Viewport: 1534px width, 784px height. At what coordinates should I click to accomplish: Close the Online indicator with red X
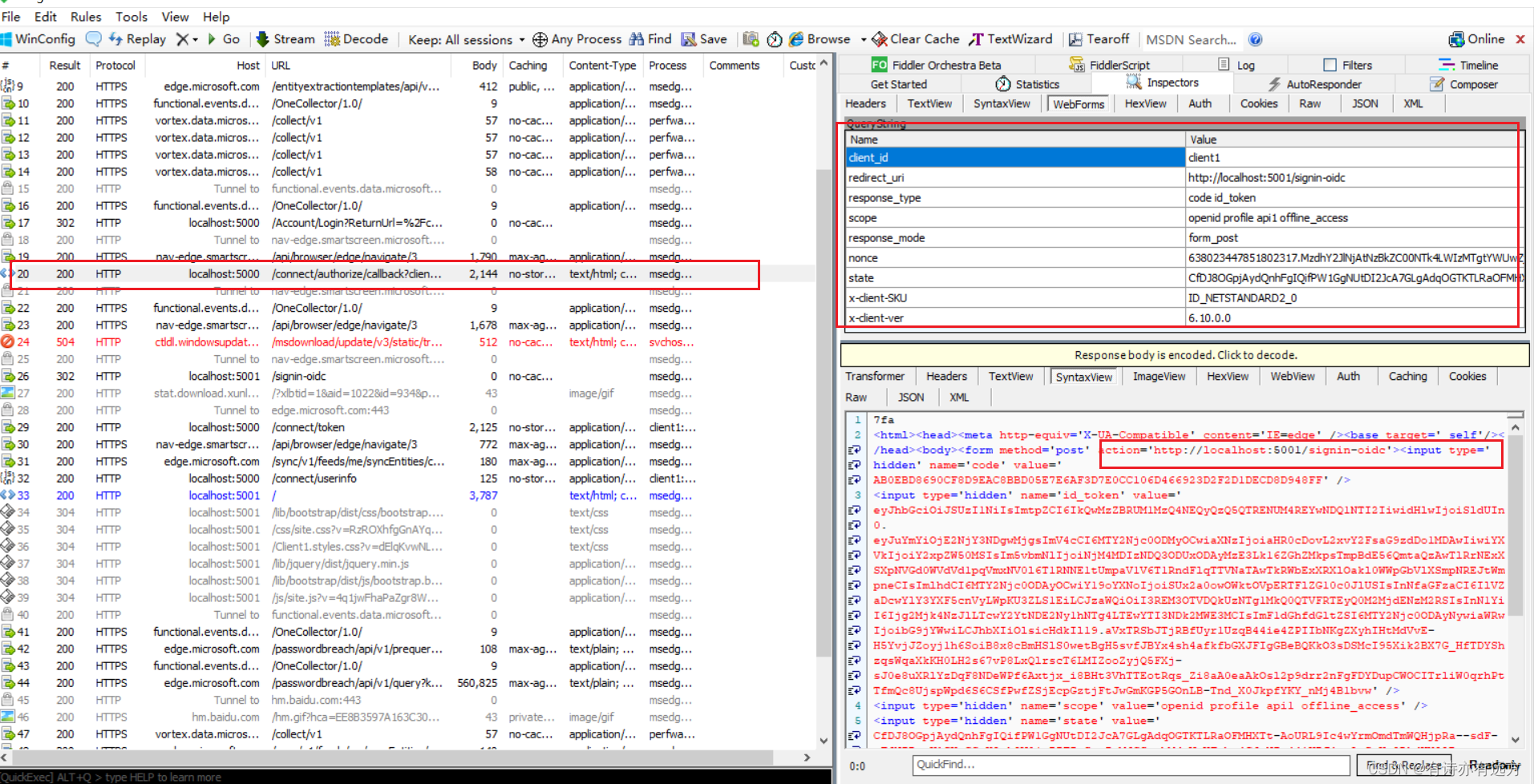pos(1520,38)
